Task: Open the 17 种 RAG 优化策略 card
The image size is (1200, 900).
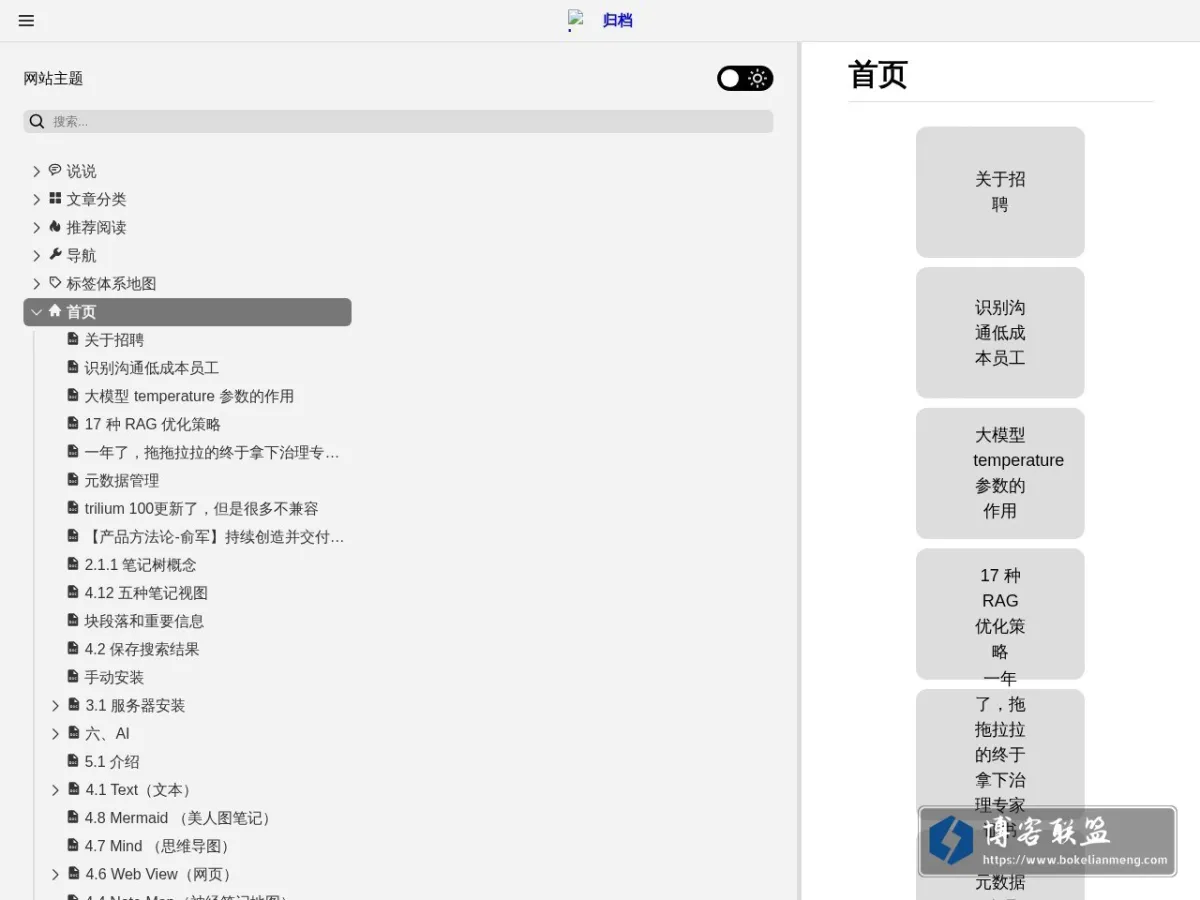Action: click(1000, 614)
